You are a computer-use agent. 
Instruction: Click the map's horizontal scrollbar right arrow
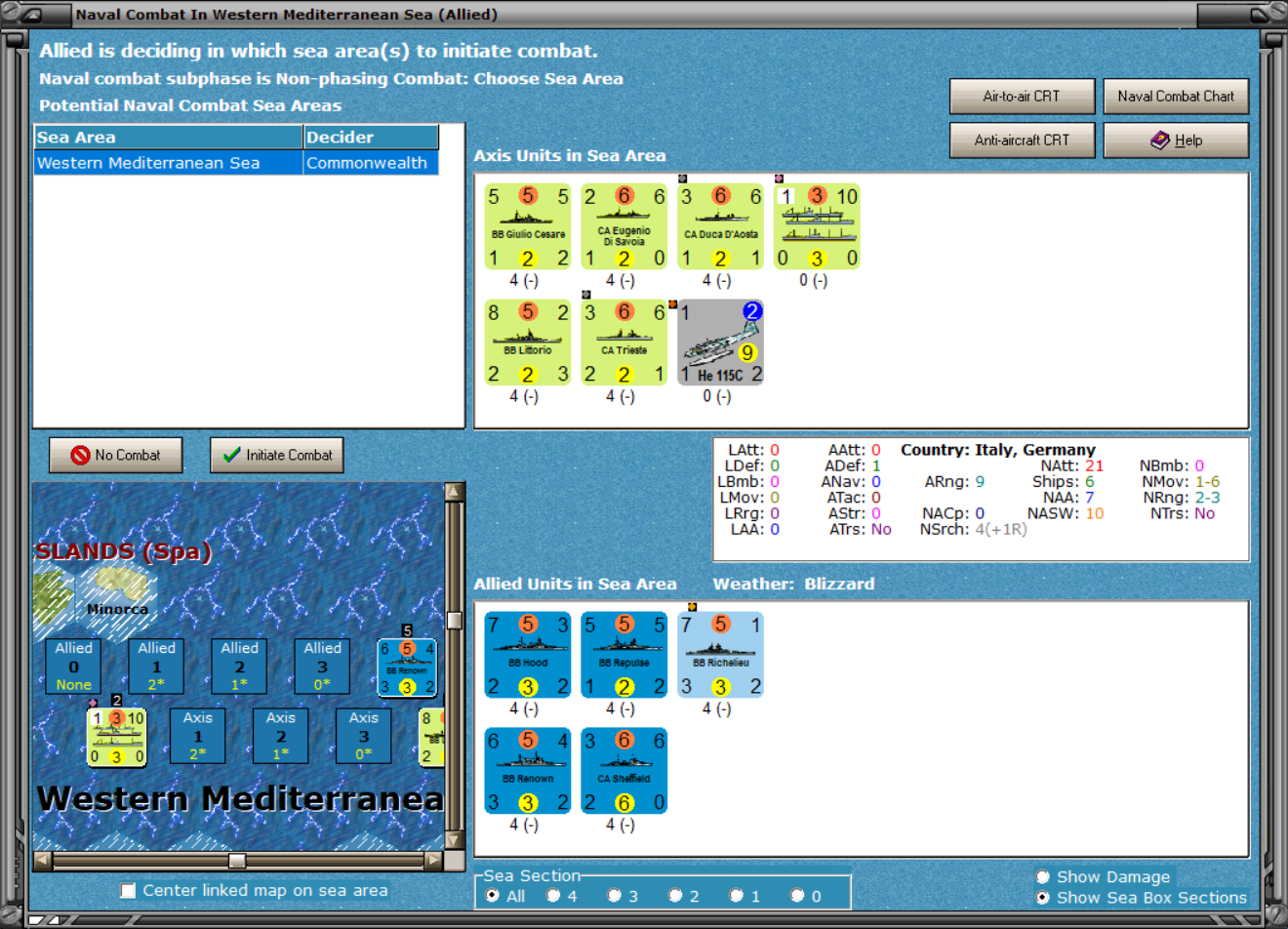pos(433,860)
